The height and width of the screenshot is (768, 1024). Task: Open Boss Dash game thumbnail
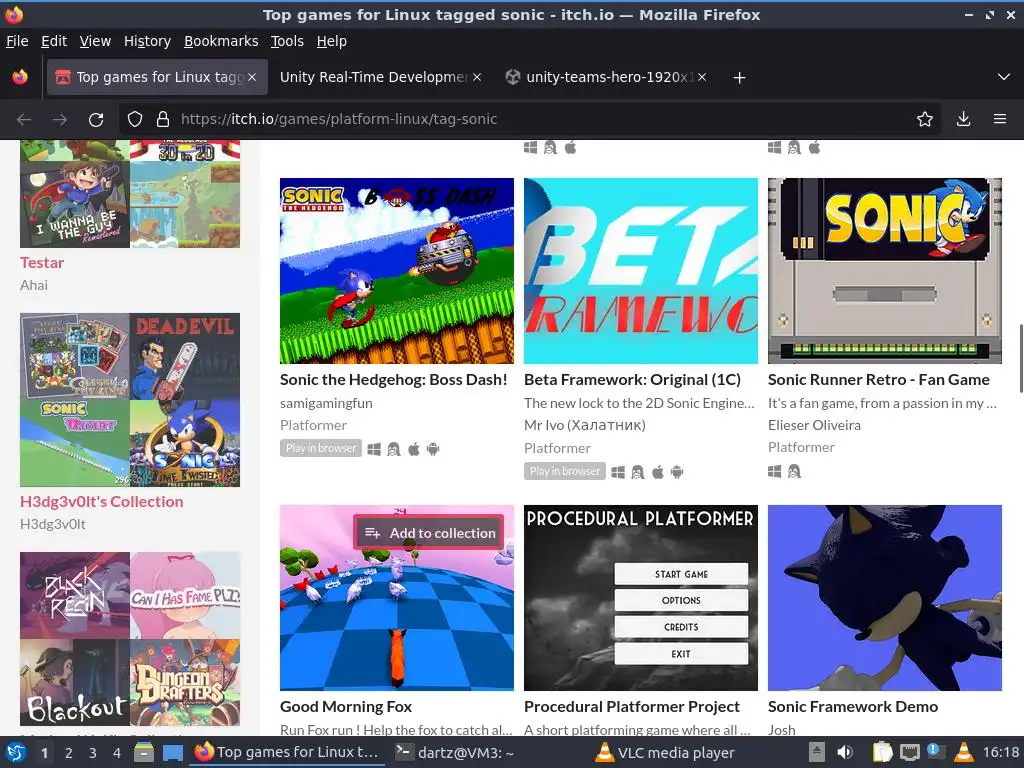coord(397,270)
